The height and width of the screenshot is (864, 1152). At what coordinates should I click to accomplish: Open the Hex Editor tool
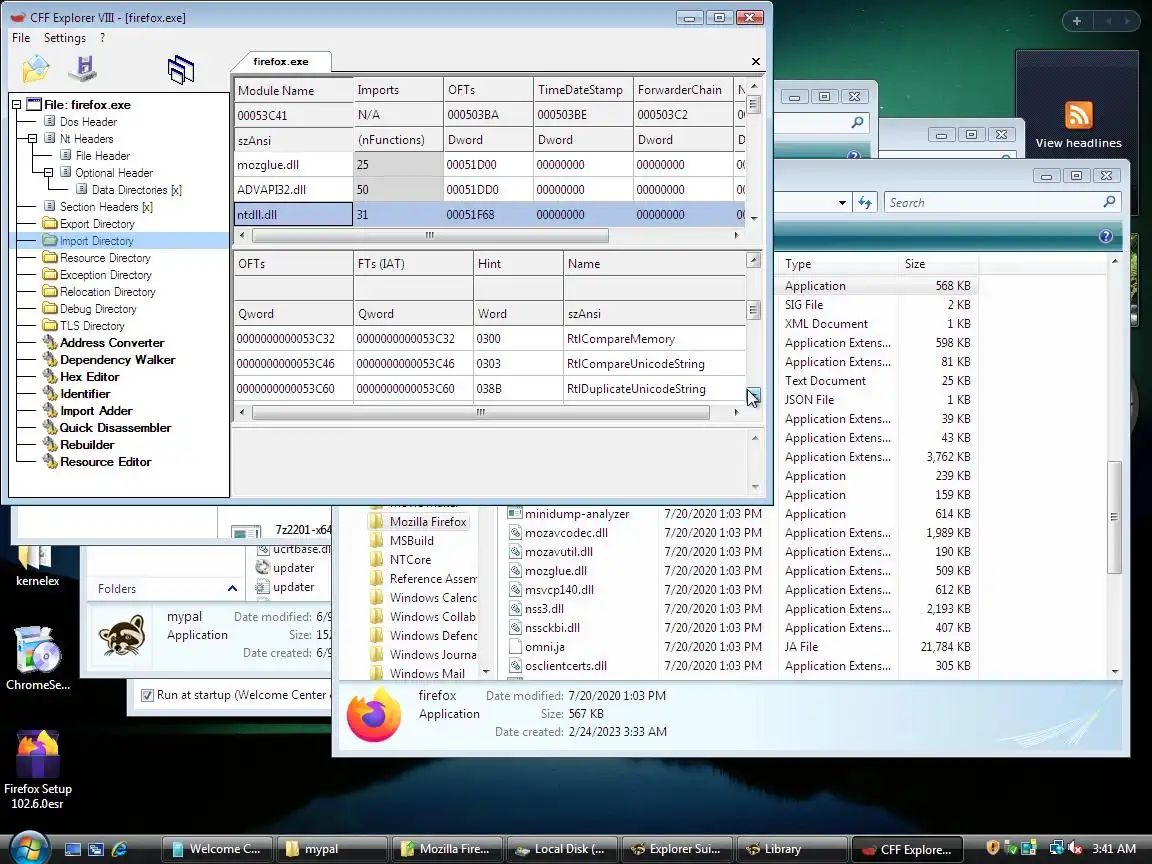point(90,376)
